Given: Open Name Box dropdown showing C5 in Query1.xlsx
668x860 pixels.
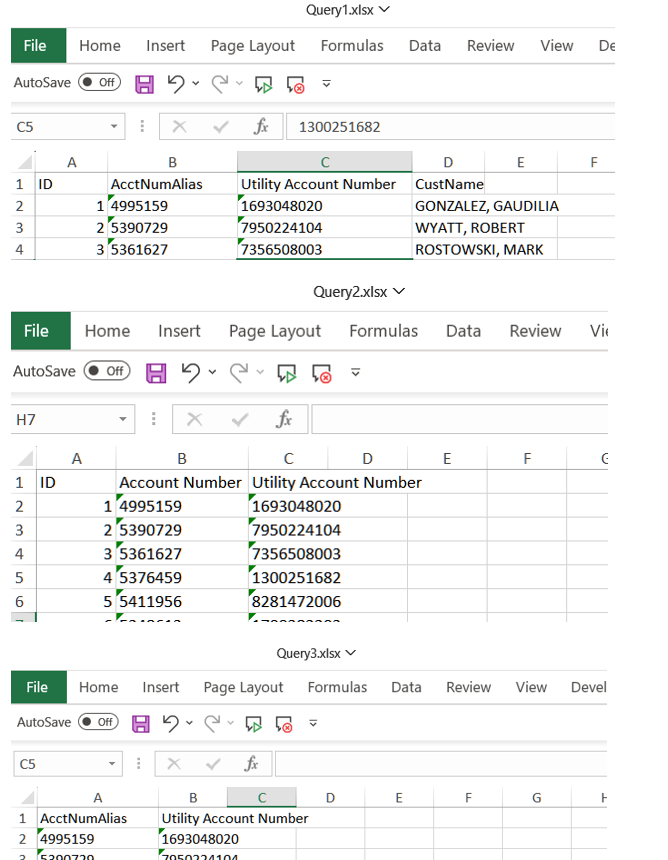Looking at the screenshot, I should [114, 127].
